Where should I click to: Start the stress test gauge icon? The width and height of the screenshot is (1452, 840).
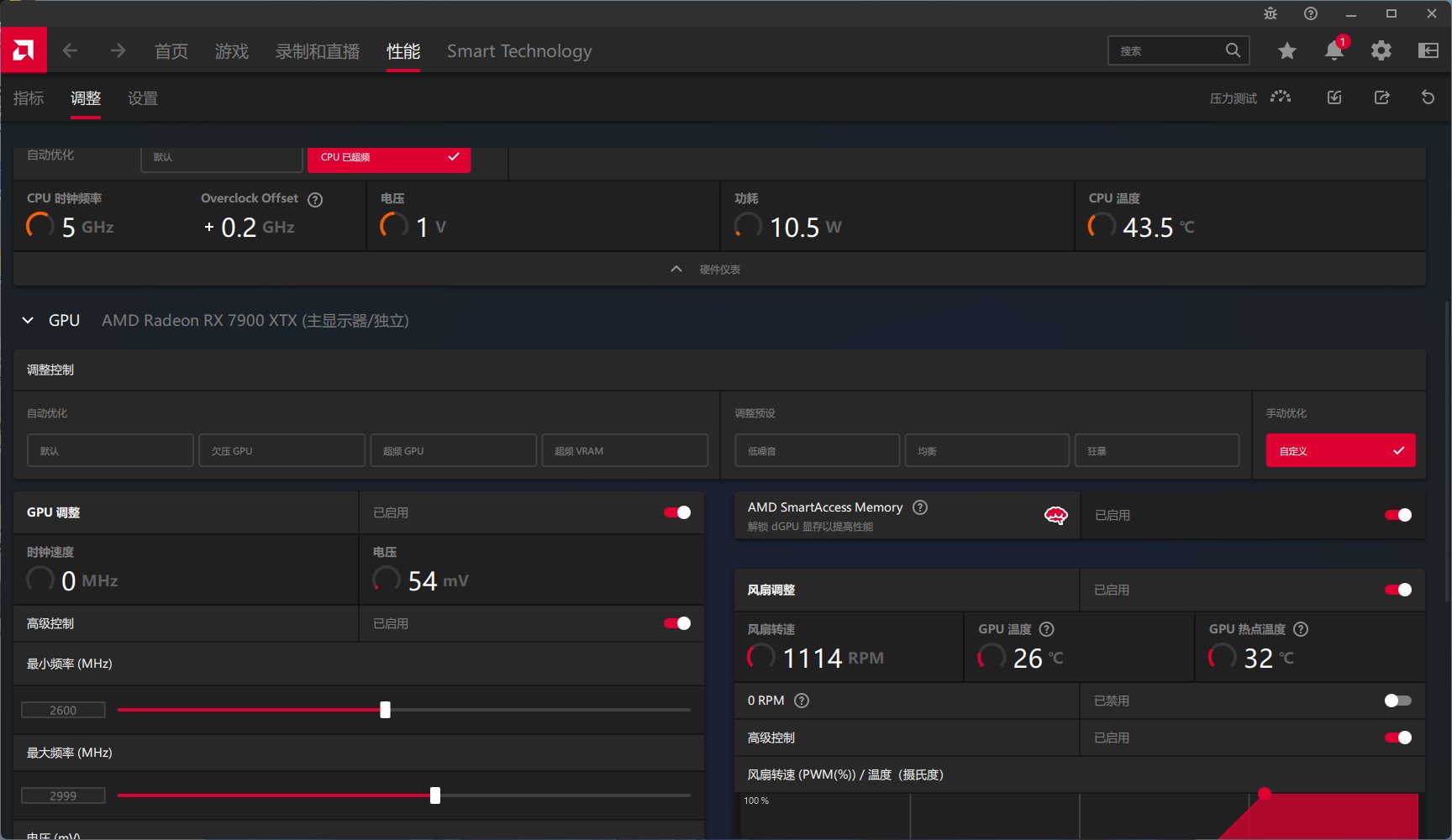coord(1281,97)
